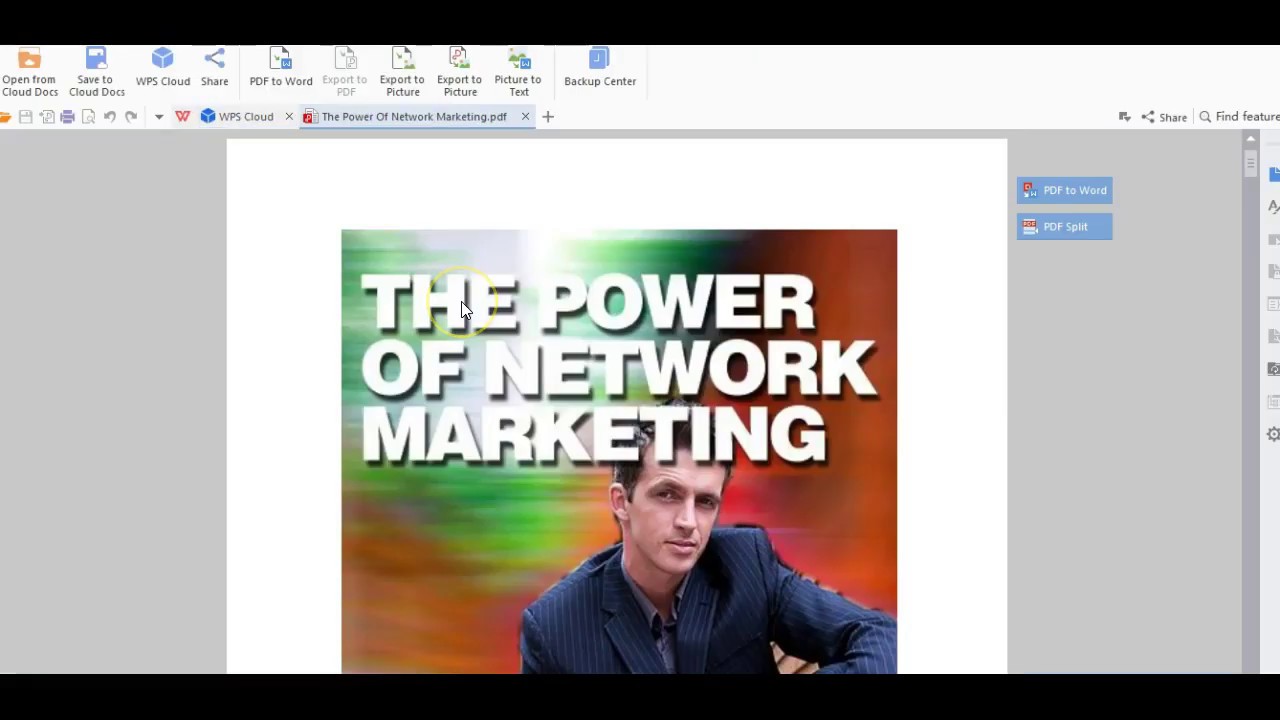Image resolution: width=1280 pixels, height=720 pixels.
Task: Click the red WPS home logo
Action: 182,117
